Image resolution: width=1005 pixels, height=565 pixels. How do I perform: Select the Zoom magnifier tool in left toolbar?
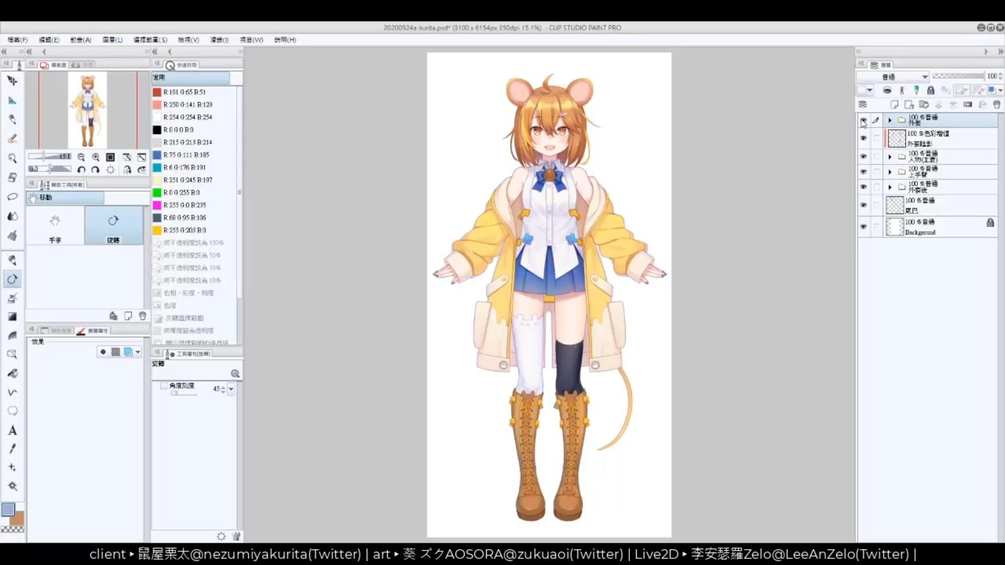pos(12,158)
